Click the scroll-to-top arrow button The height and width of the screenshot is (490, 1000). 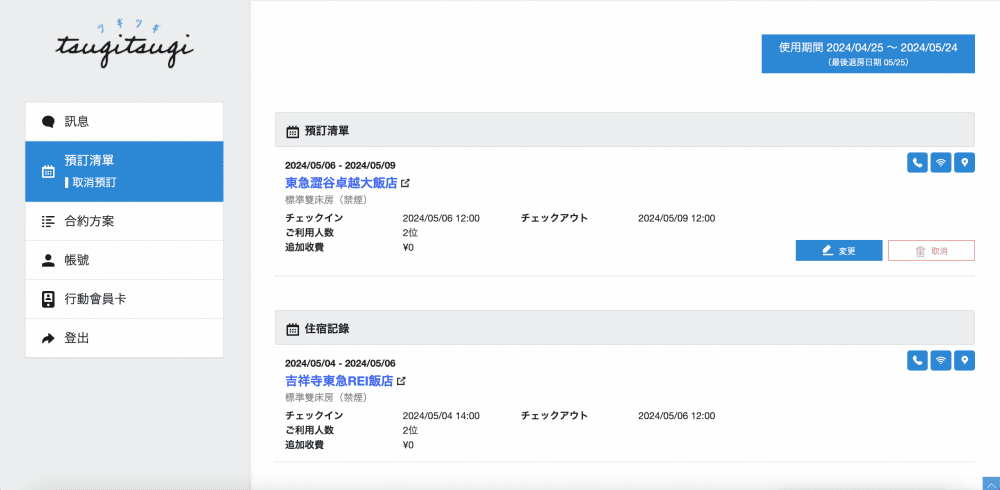click(990, 483)
